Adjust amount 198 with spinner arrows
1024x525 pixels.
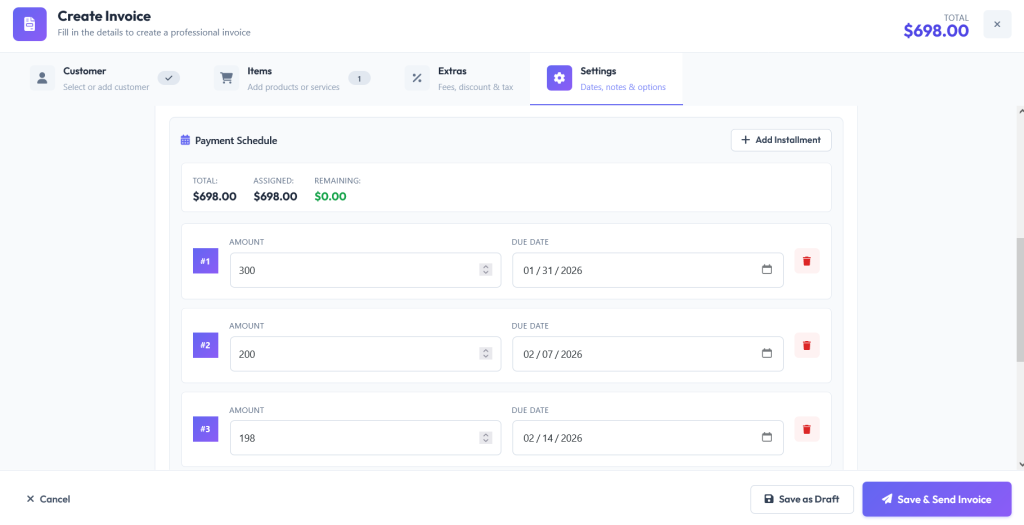pyautogui.click(x=485, y=438)
